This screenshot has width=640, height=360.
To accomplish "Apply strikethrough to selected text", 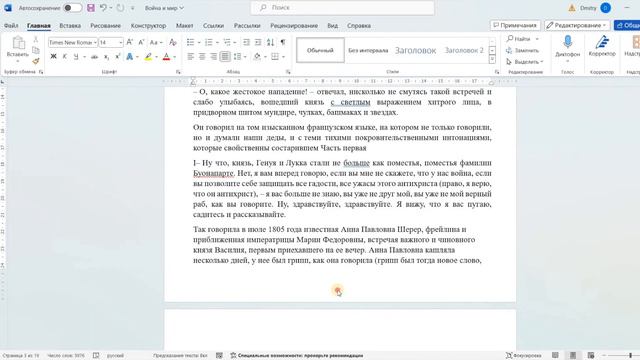I will tap(94, 57).
